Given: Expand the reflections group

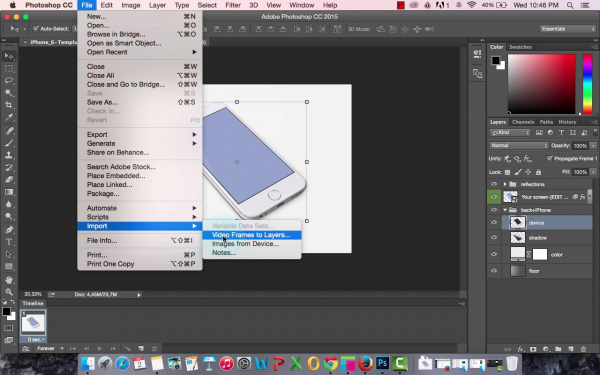Looking at the screenshot, I should tap(505, 184).
